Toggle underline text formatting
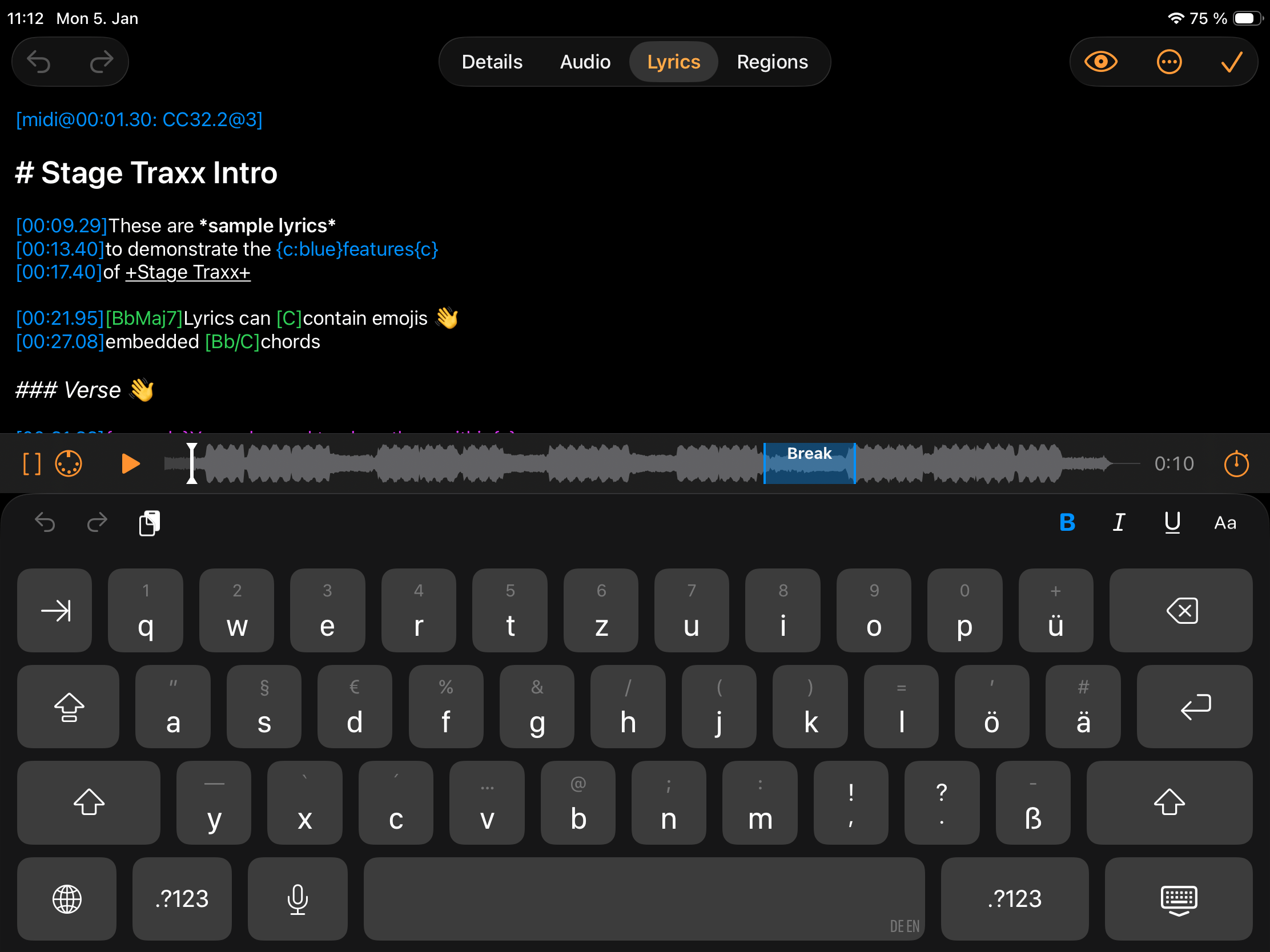Screen dimensions: 1270x952 [1172, 523]
